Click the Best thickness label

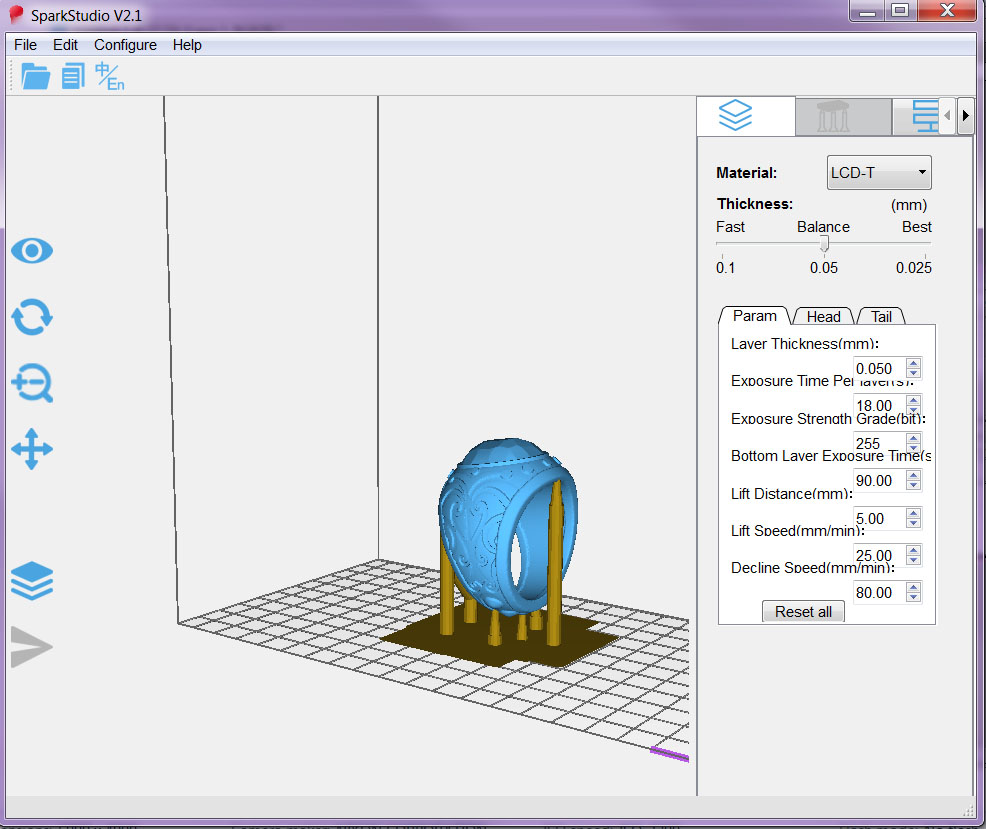pos(916,226)
